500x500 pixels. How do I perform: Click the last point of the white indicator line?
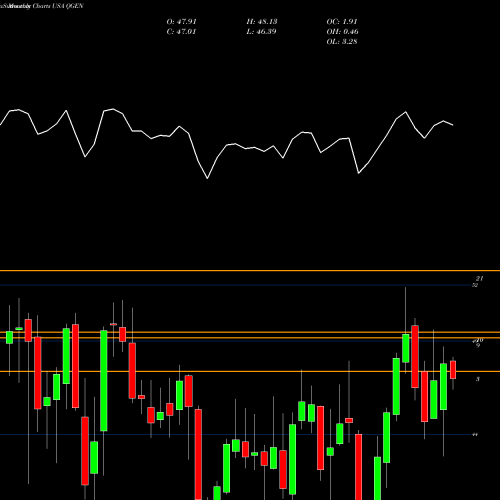pyautogui.click(x=453, y=125)
